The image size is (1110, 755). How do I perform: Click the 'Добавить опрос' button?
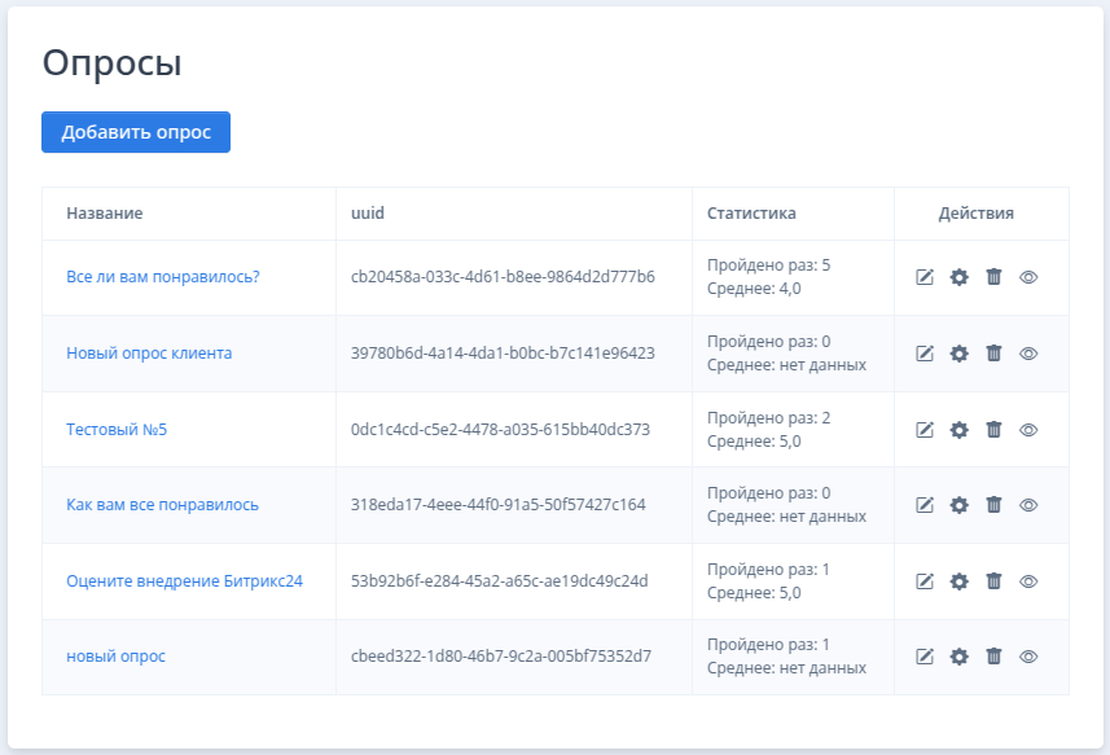pyautogui.click(x=136, y=132)
